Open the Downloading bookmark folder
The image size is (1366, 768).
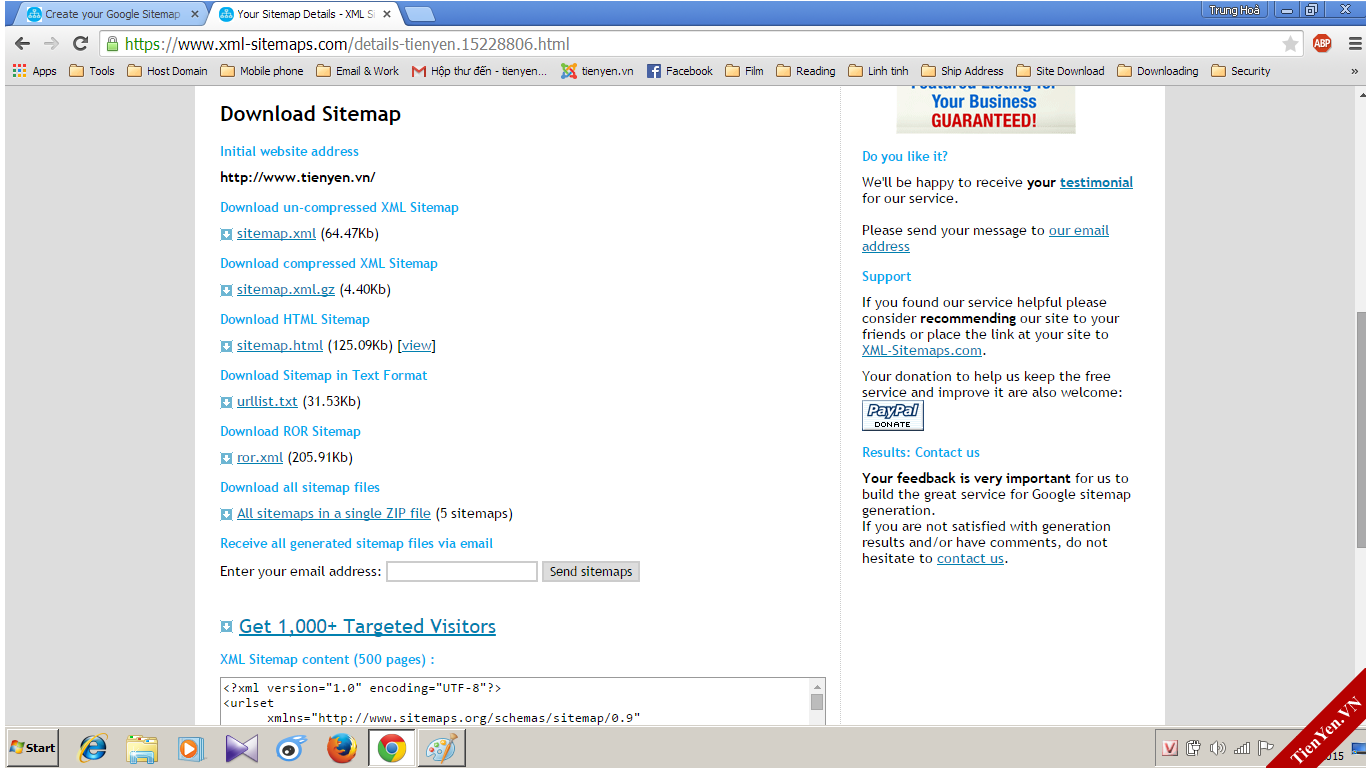pos(1157,71)
